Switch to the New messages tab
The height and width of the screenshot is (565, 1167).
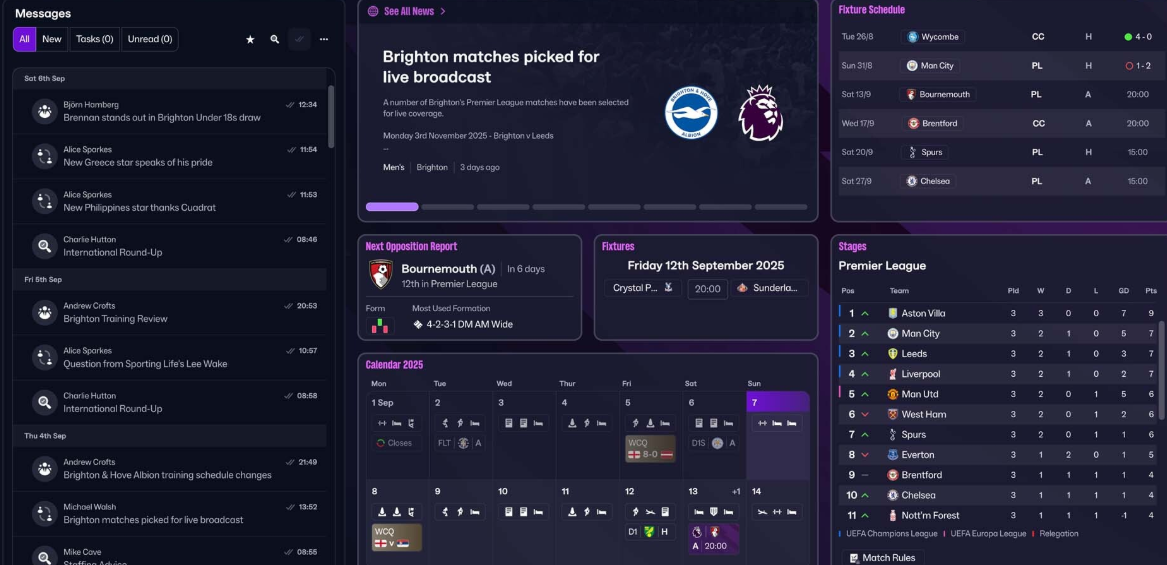coord(52,39)
